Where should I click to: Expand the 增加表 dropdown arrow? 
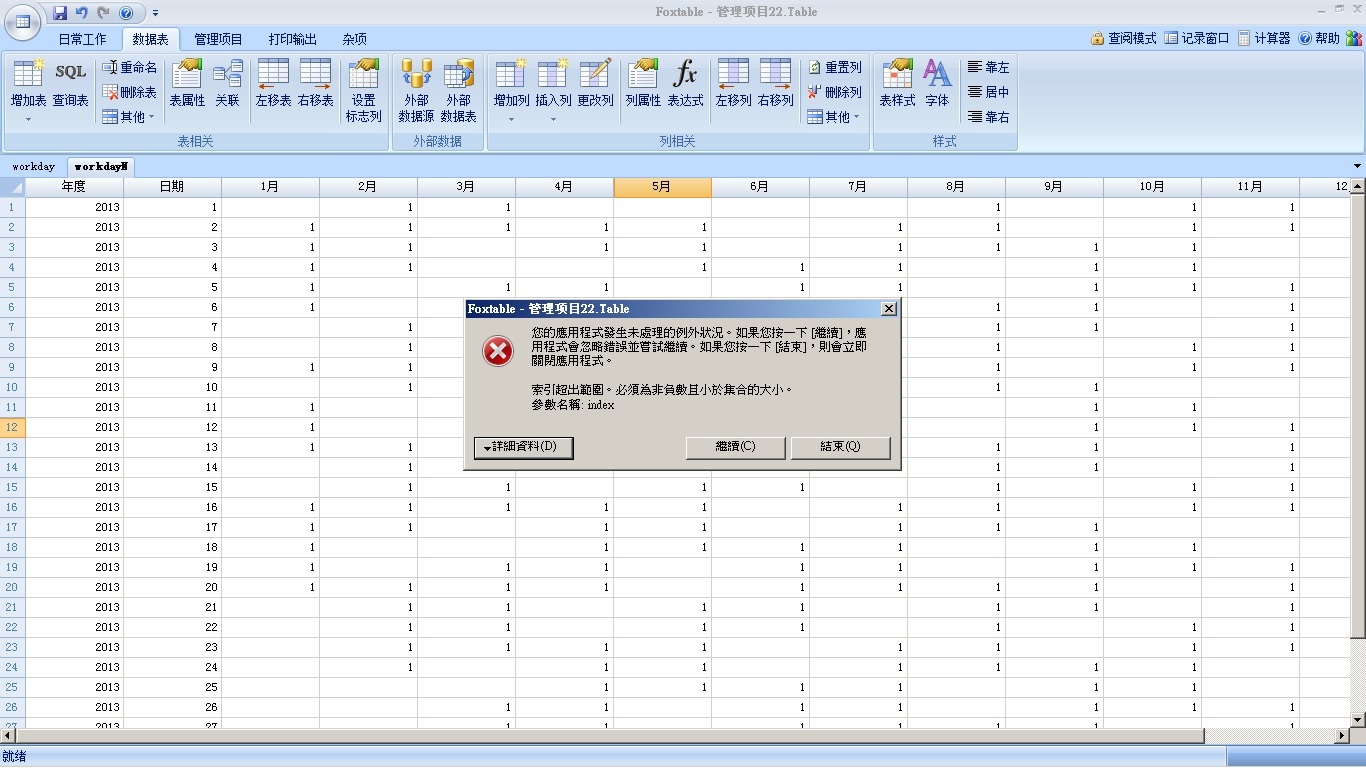point(28,119)
